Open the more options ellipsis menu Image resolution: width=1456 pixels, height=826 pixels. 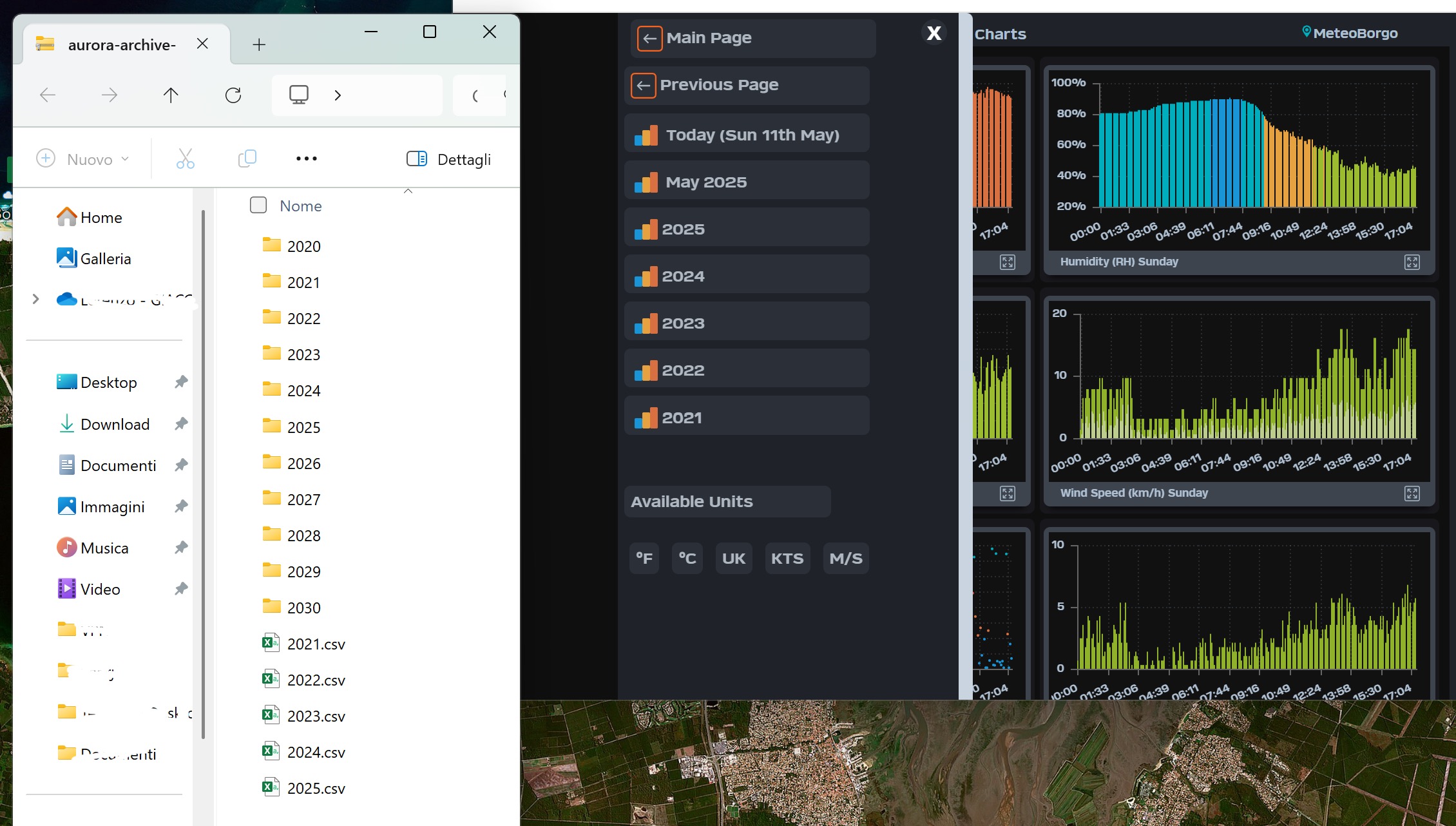pyautogui.click(x=307, y=158)
